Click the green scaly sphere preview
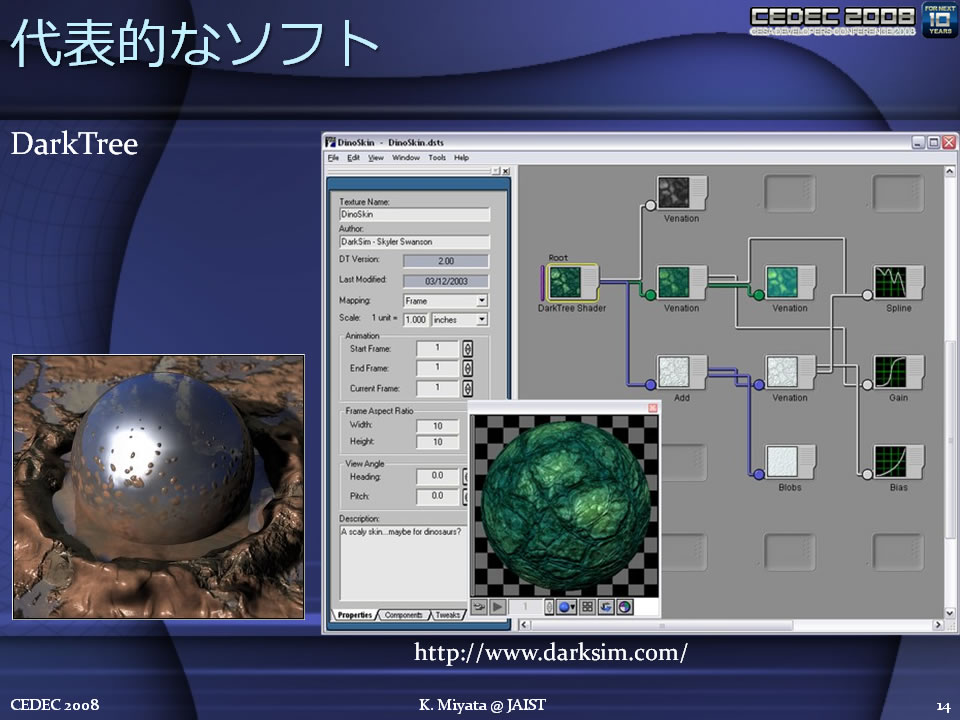Viewport: 960px width, 720px height. coord(566,505)
